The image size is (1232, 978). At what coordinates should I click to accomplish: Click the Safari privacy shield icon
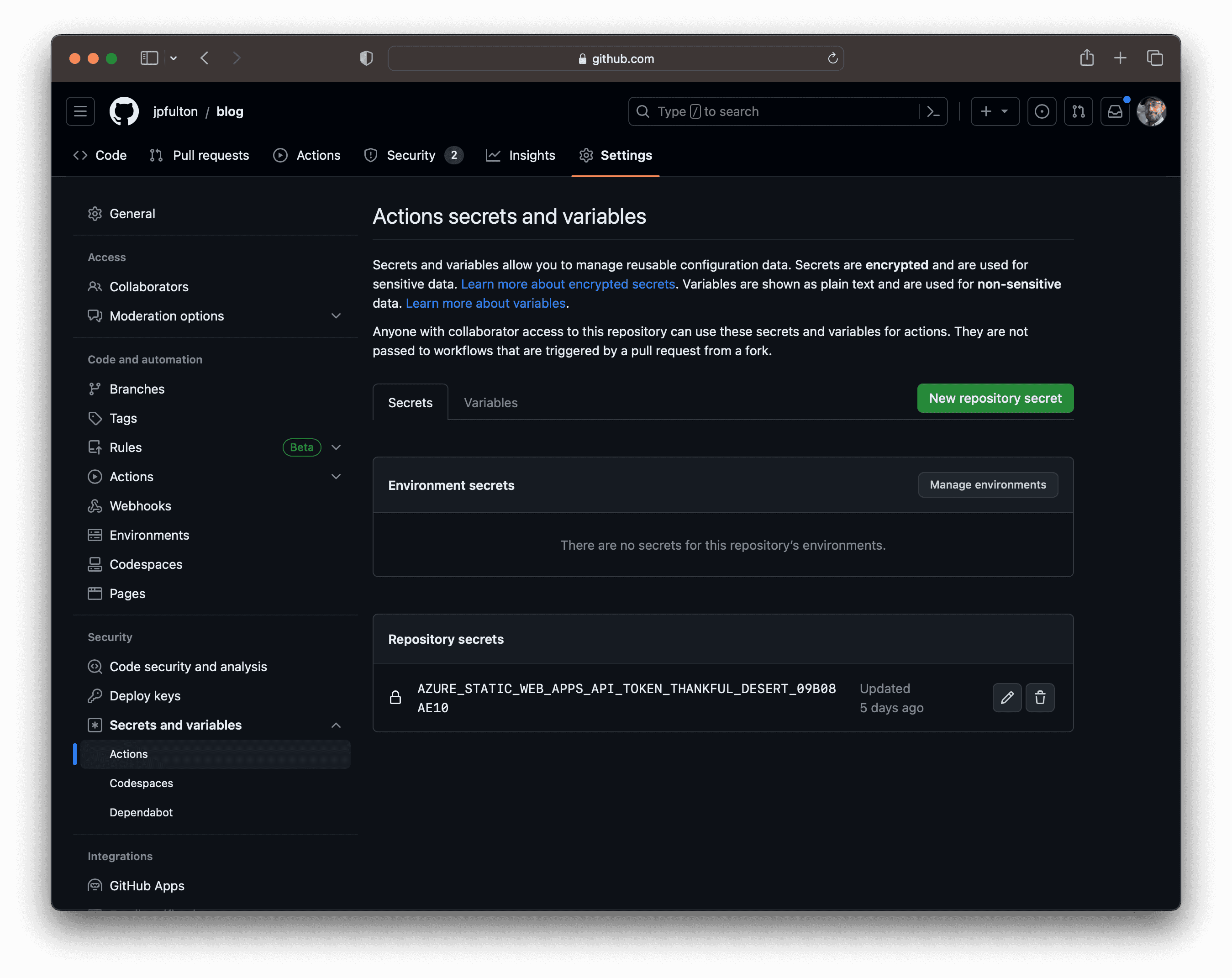click(366, 58)
